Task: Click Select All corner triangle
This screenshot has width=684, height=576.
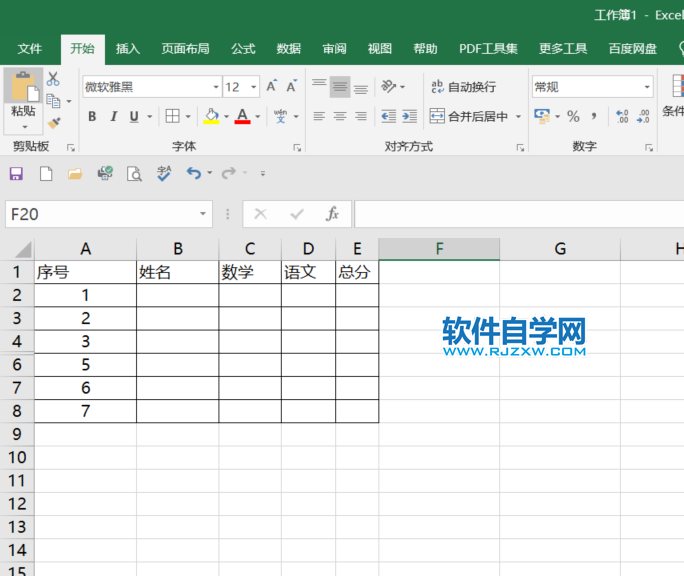Action: [23, 250]
